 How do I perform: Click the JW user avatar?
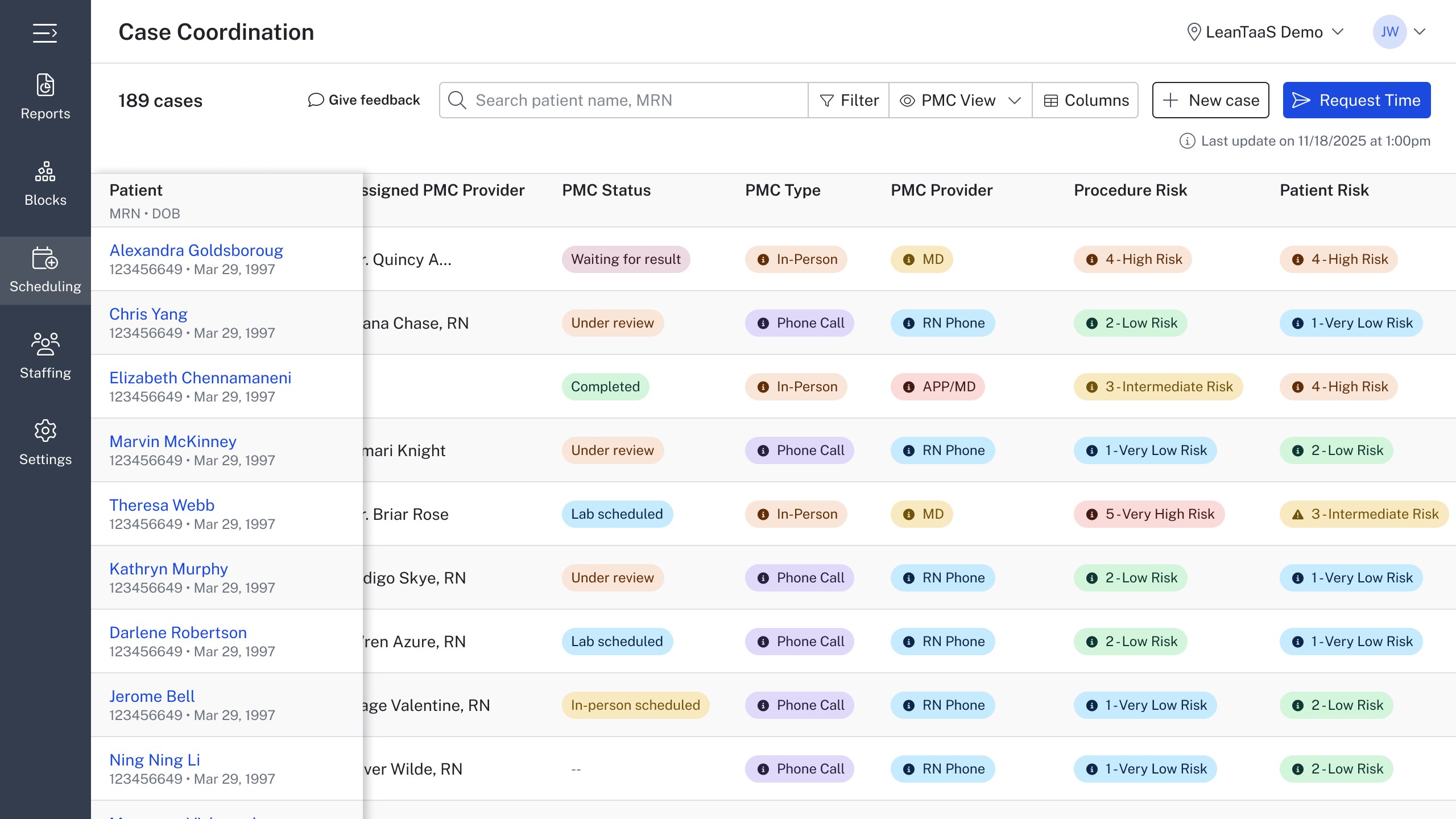[x=1389, y=32]
